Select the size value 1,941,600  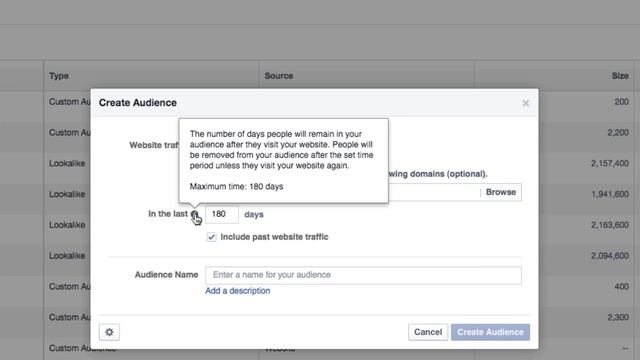(610, 194)
